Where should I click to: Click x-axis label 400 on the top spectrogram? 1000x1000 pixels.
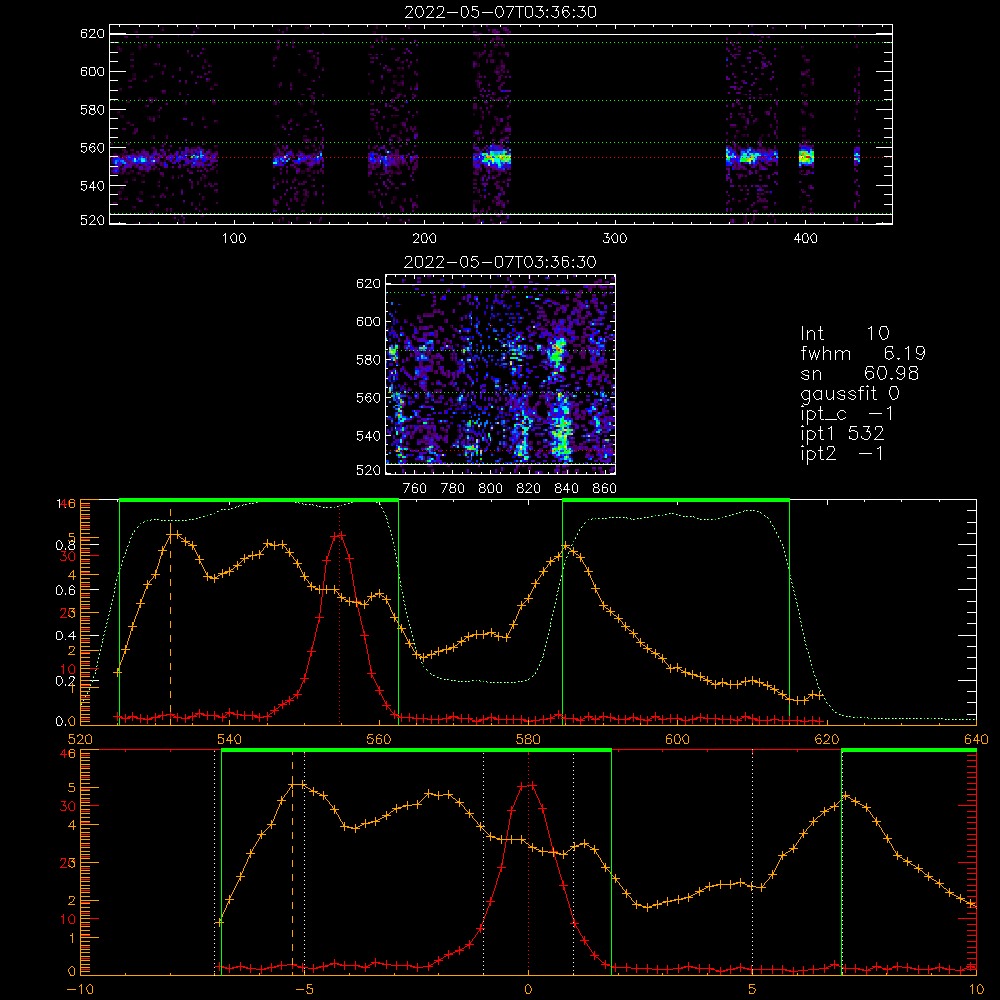click(805, 238)
